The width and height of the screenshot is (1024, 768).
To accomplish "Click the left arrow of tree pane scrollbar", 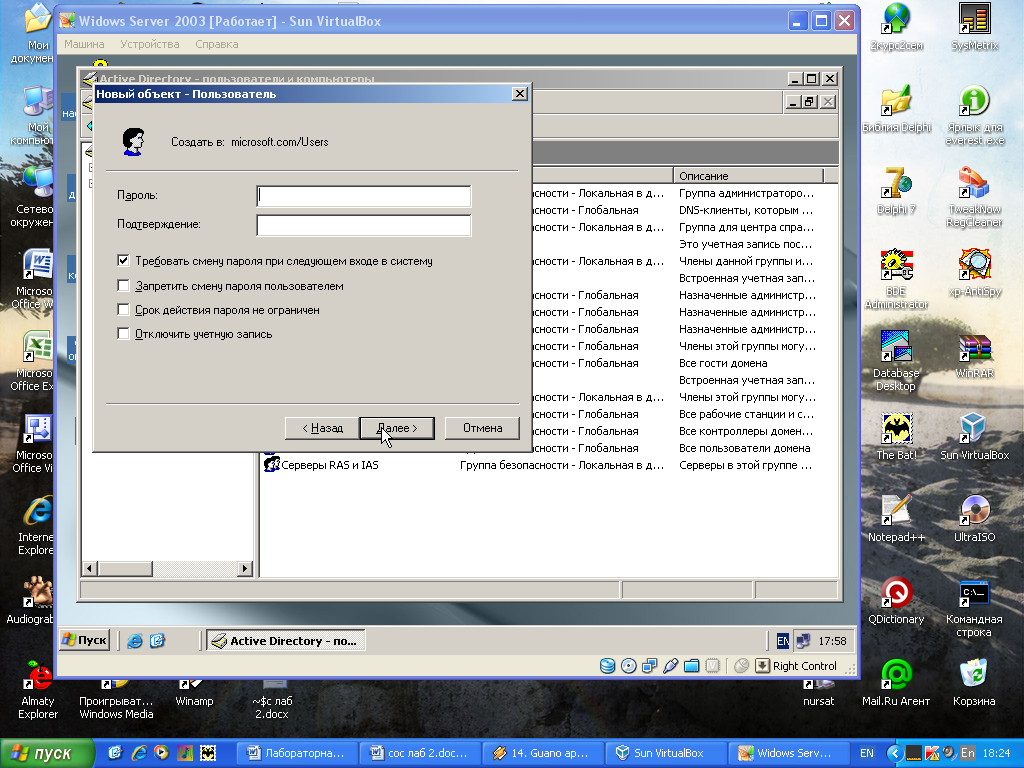I will pyautogui.click(x=90, y=568).
